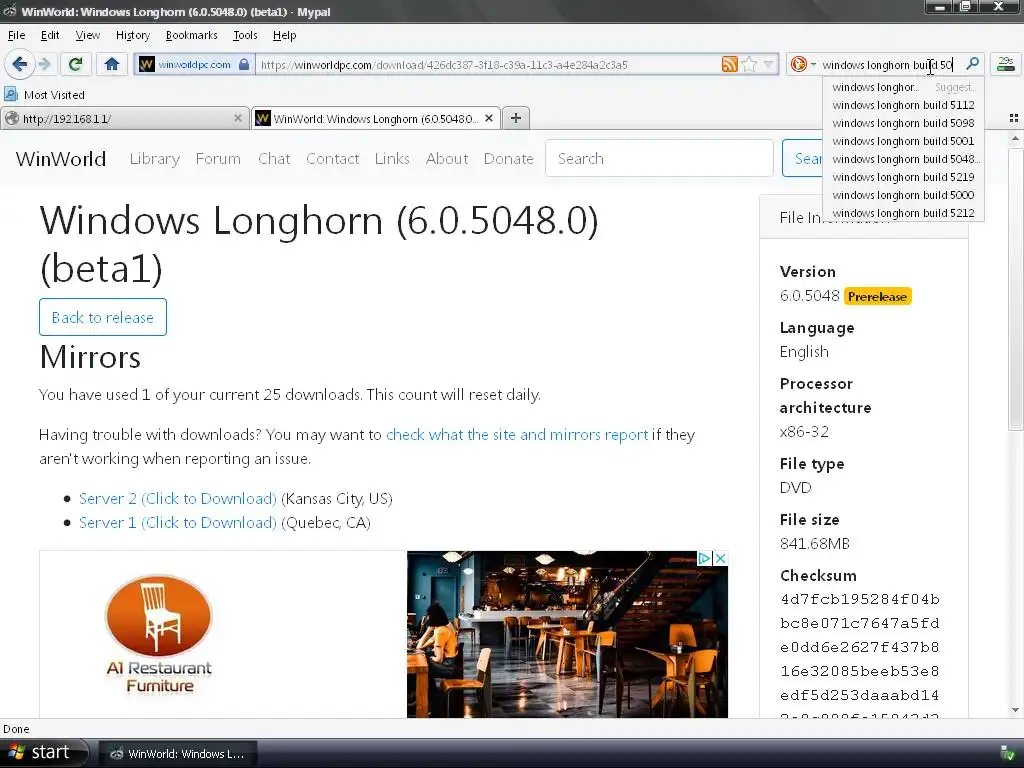
Task: Pick suggestion windows longhorn build 5000
Action: click(x=903, y=195)
